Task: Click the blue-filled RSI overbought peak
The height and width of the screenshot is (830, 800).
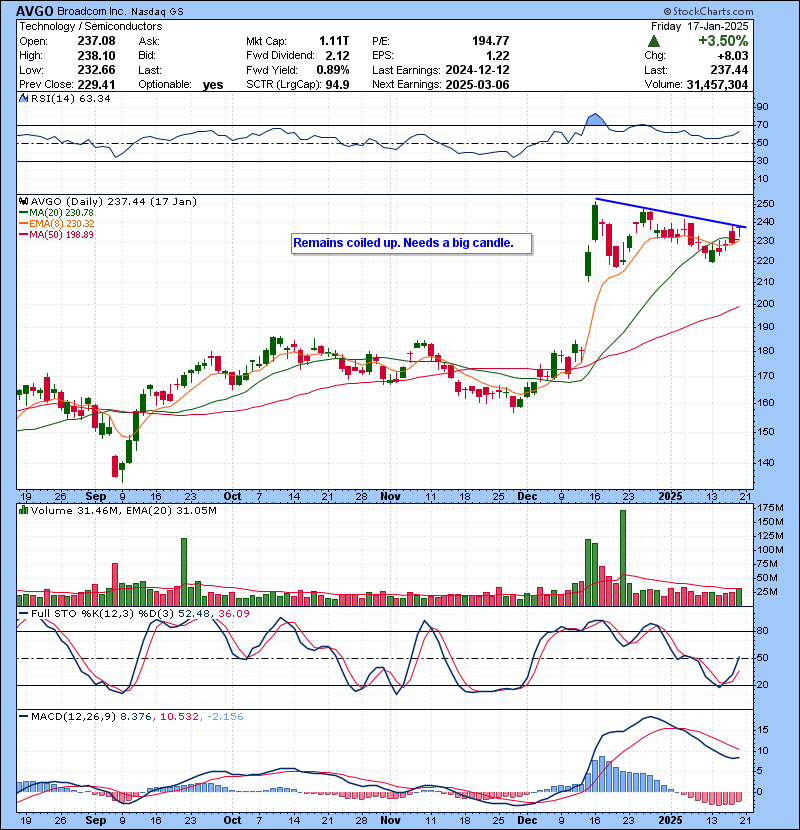Action: coord(595,120)
